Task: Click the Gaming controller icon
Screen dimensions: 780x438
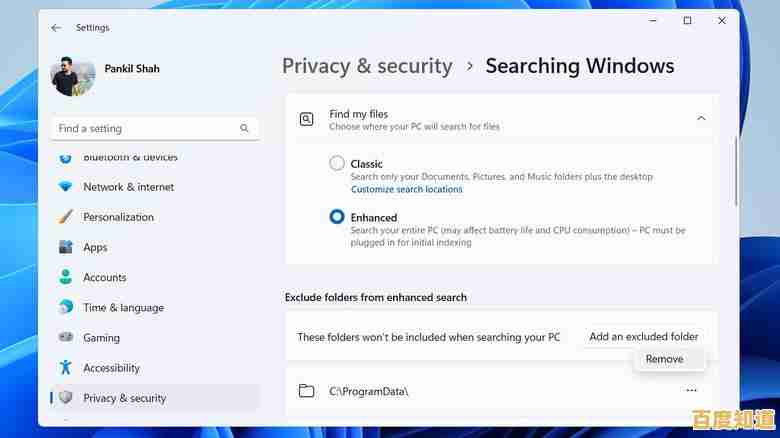Action: [x=66, y=338]
